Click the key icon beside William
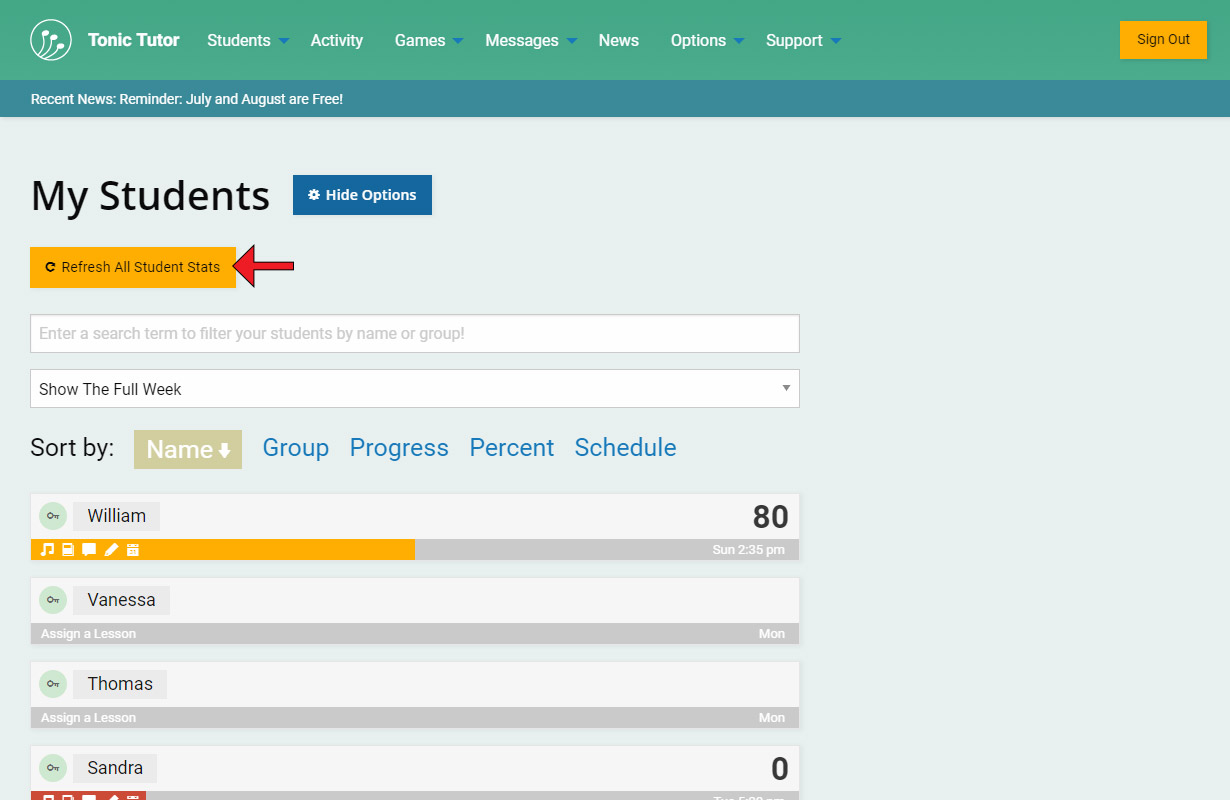1230x800 pixels. [x=53, y=516]
